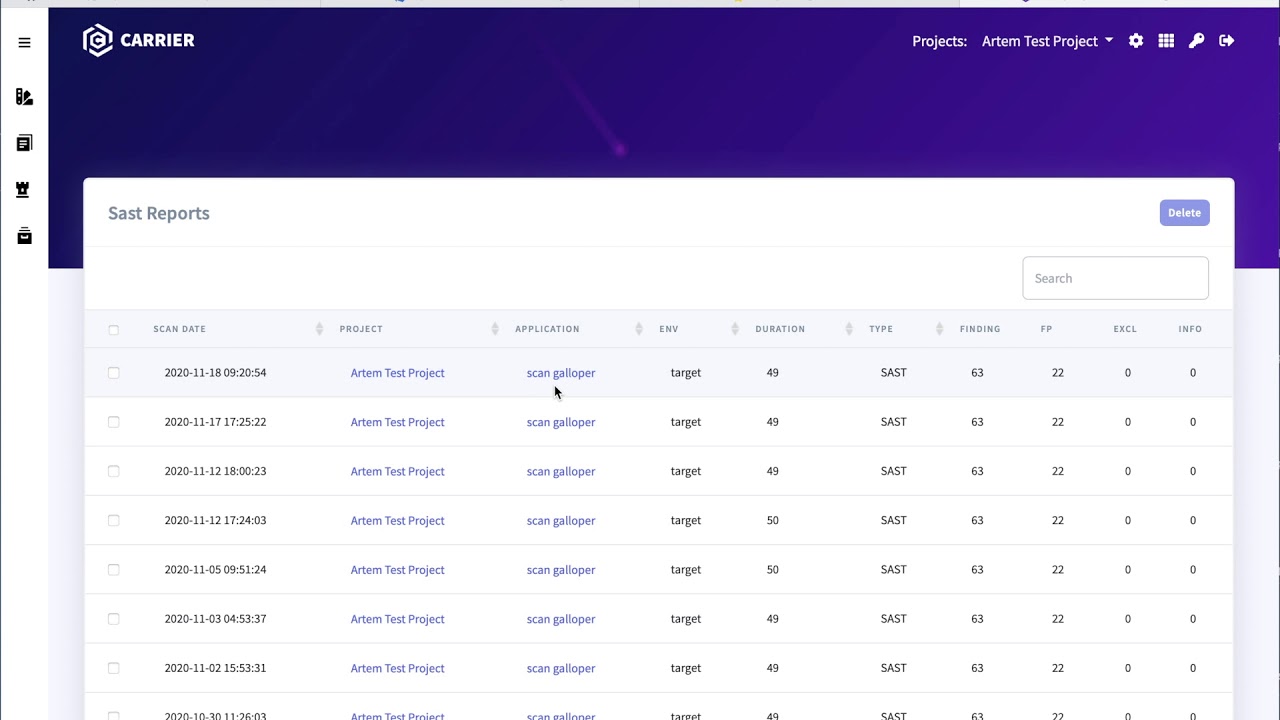This screenshot has width=1280, height=720.
Task: Check the 2020-11-02 15:53:31 row checkbox
Action: pos(113,668)
